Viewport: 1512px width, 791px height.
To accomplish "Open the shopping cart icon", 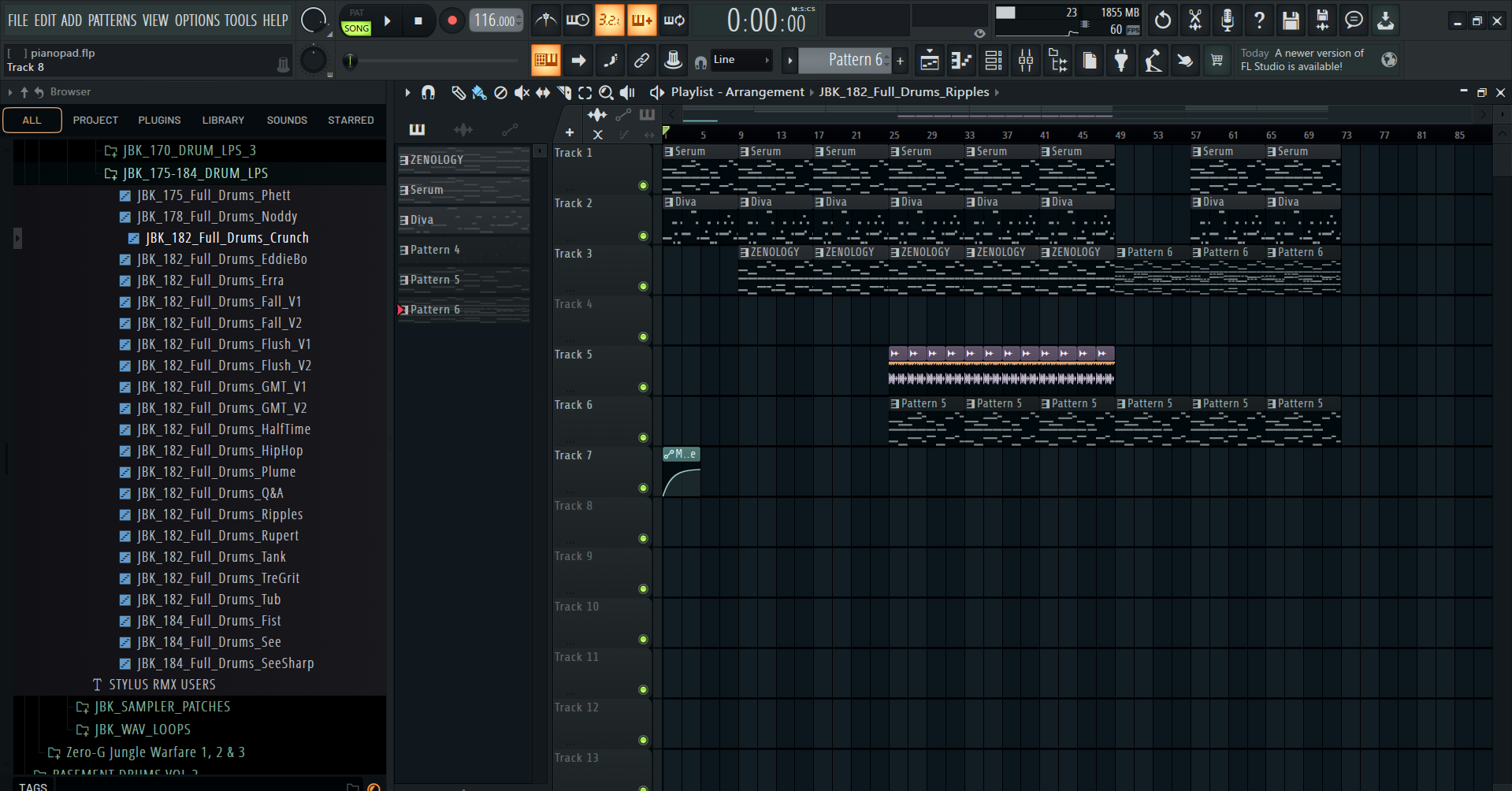I will 1217,61.
